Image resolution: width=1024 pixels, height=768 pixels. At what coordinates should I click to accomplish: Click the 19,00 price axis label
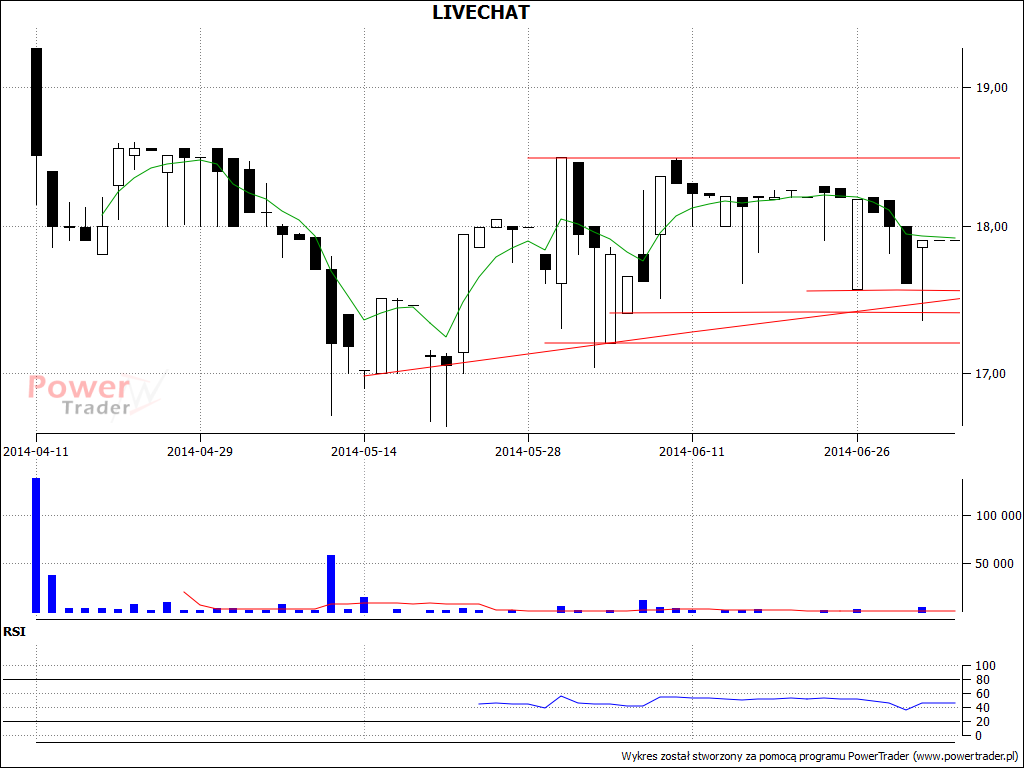tap(991, 88)
